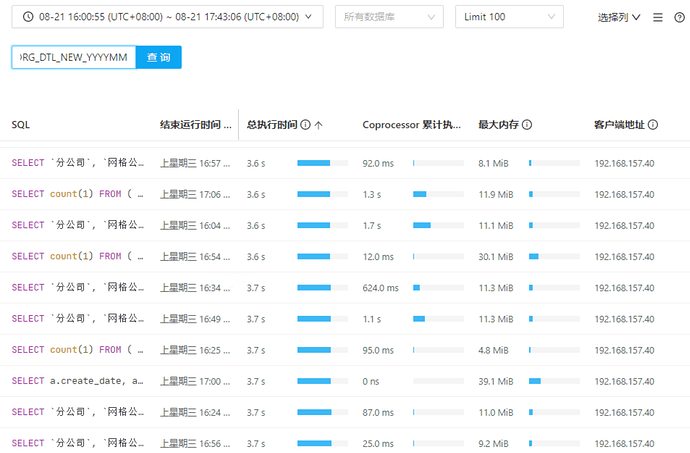This screenshot has width=690, height=453.
Task: Click the 11.0 MiB memory value
Action: click(496, 412)
